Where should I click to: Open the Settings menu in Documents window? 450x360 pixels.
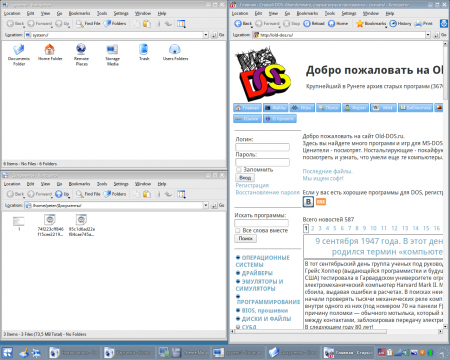[121, 184]
